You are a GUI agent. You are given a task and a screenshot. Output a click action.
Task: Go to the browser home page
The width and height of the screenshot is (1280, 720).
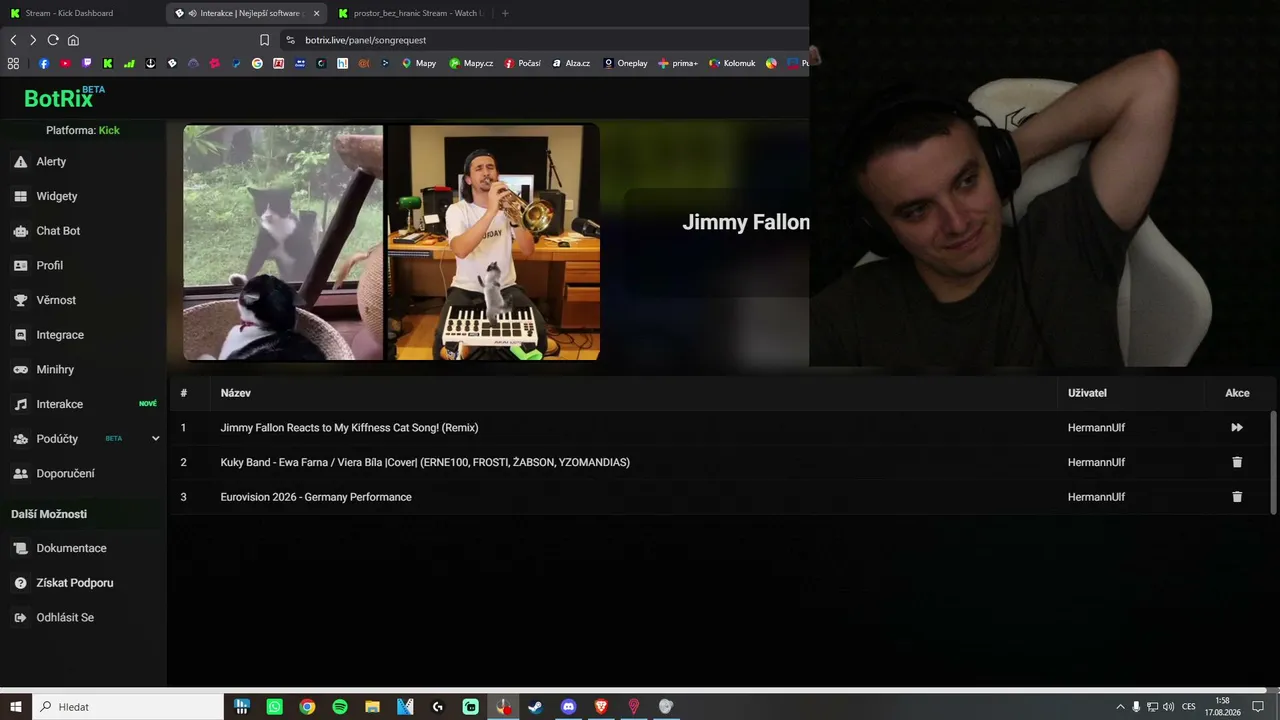[x=73, y=40]
